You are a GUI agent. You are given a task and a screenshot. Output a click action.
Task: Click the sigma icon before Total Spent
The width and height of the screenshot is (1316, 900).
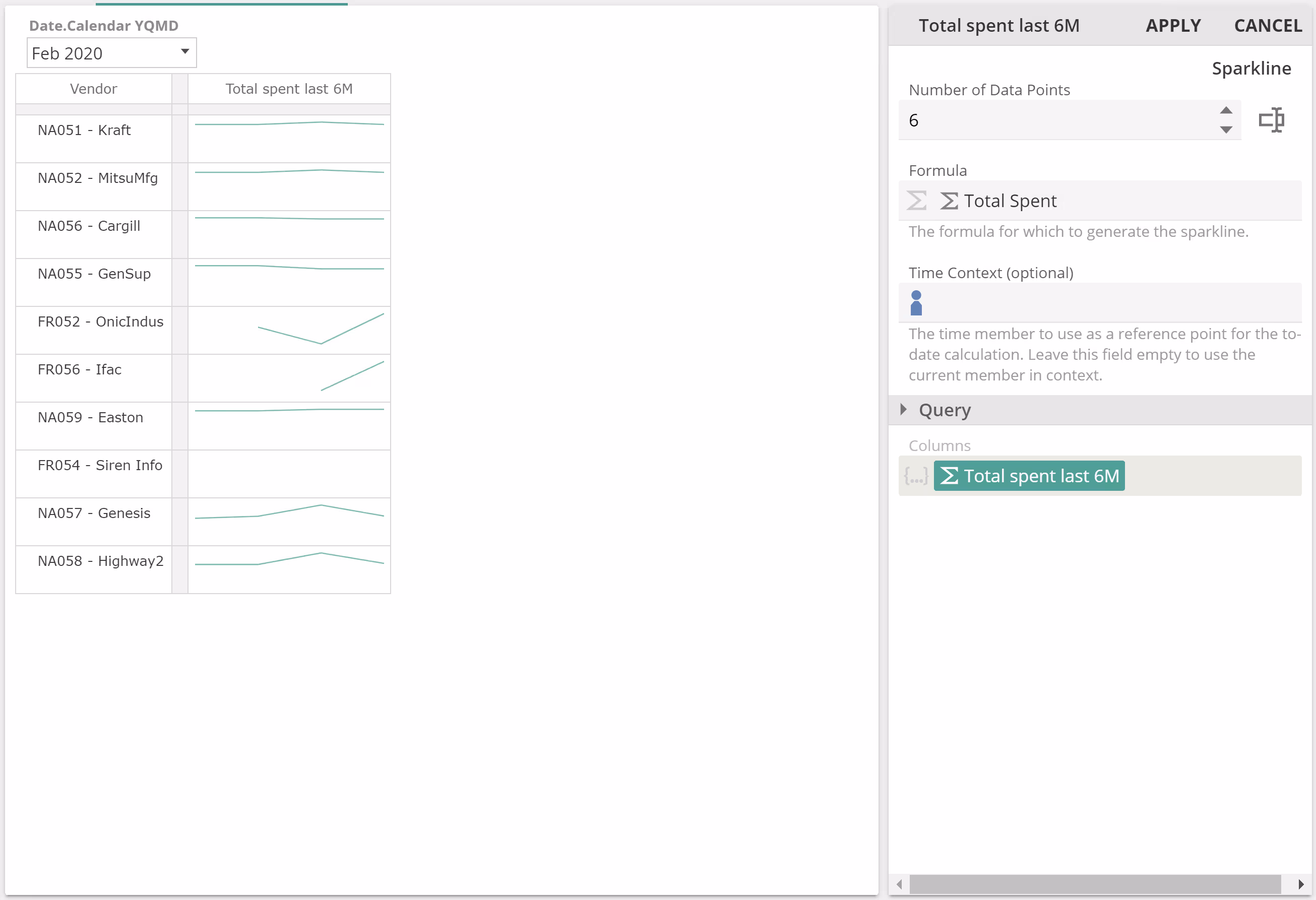(949, 201)
